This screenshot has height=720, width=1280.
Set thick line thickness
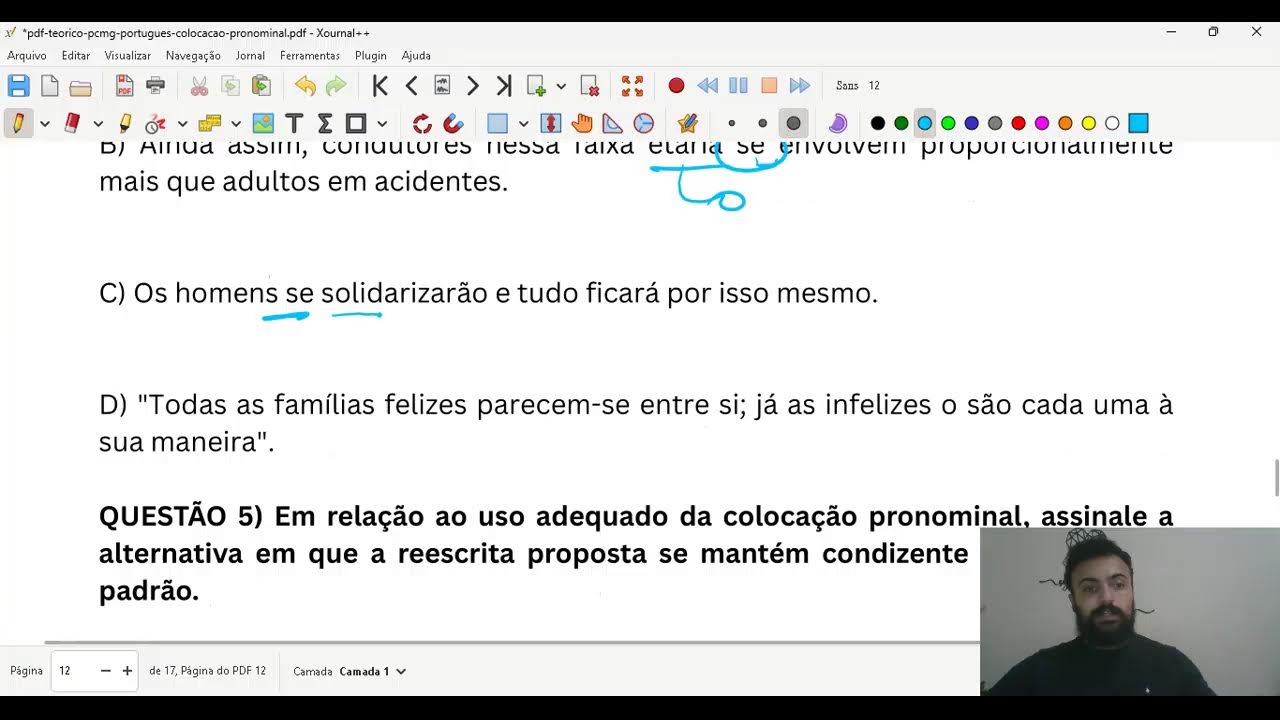793,123
